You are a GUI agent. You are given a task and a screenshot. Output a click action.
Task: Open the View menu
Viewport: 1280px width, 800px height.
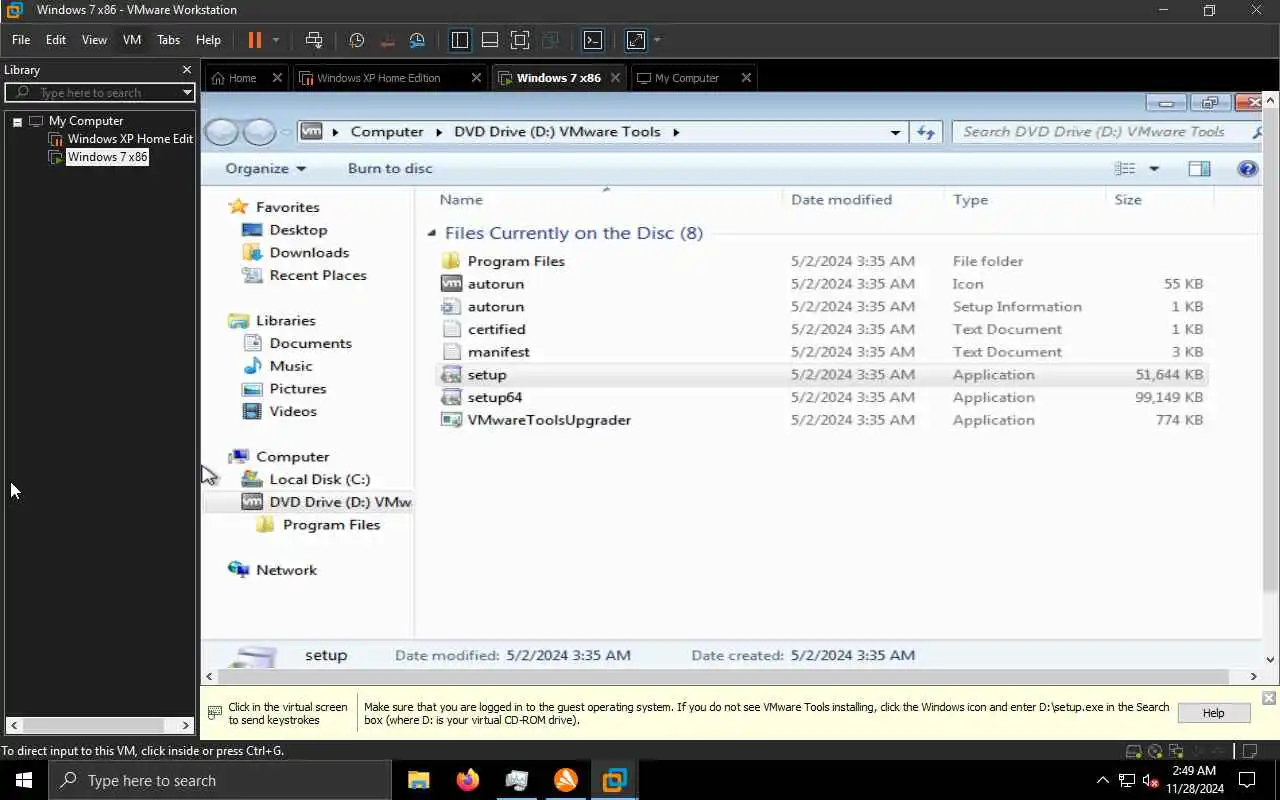point(94,40)
